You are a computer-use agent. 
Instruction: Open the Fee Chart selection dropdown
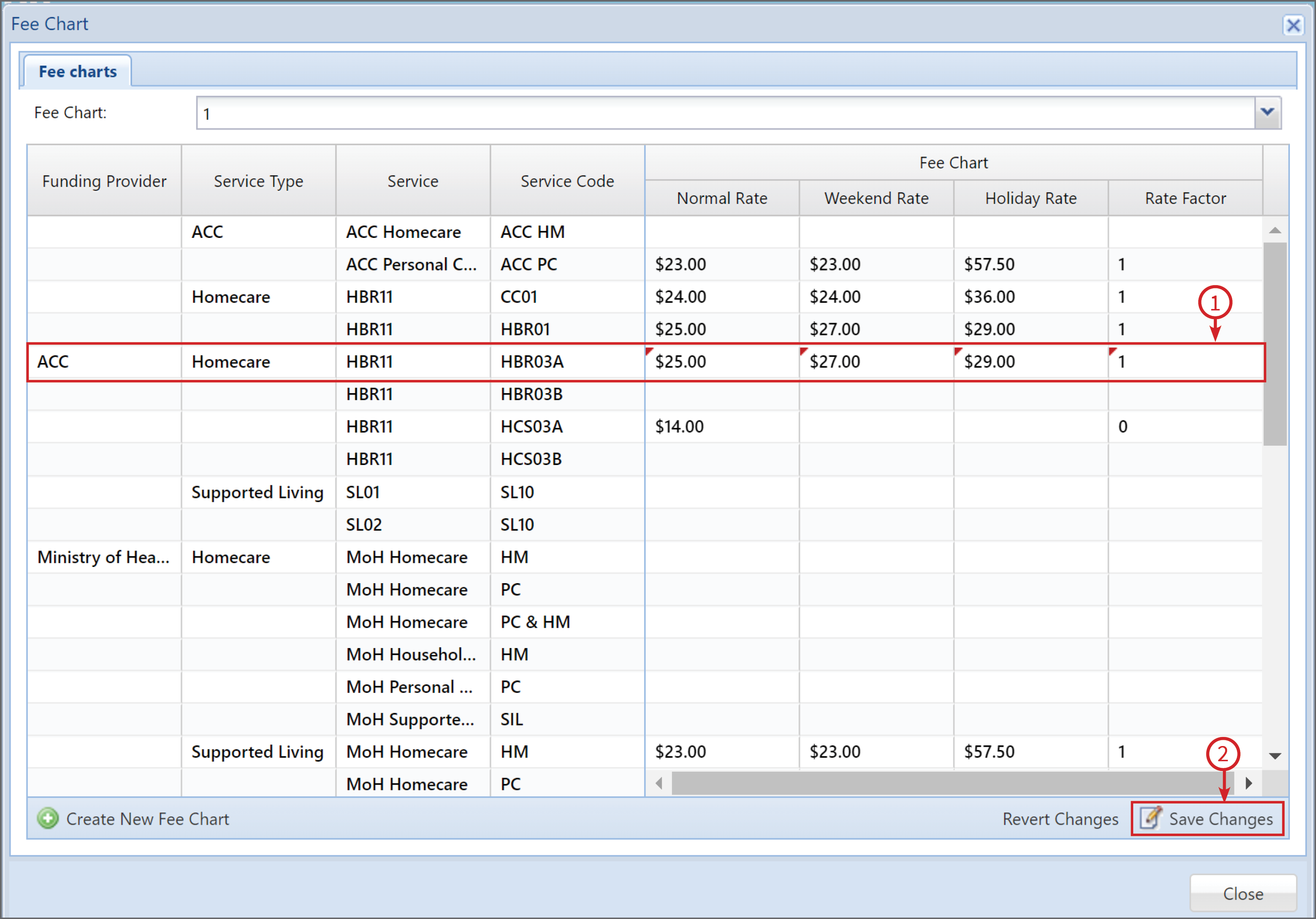1267,112
